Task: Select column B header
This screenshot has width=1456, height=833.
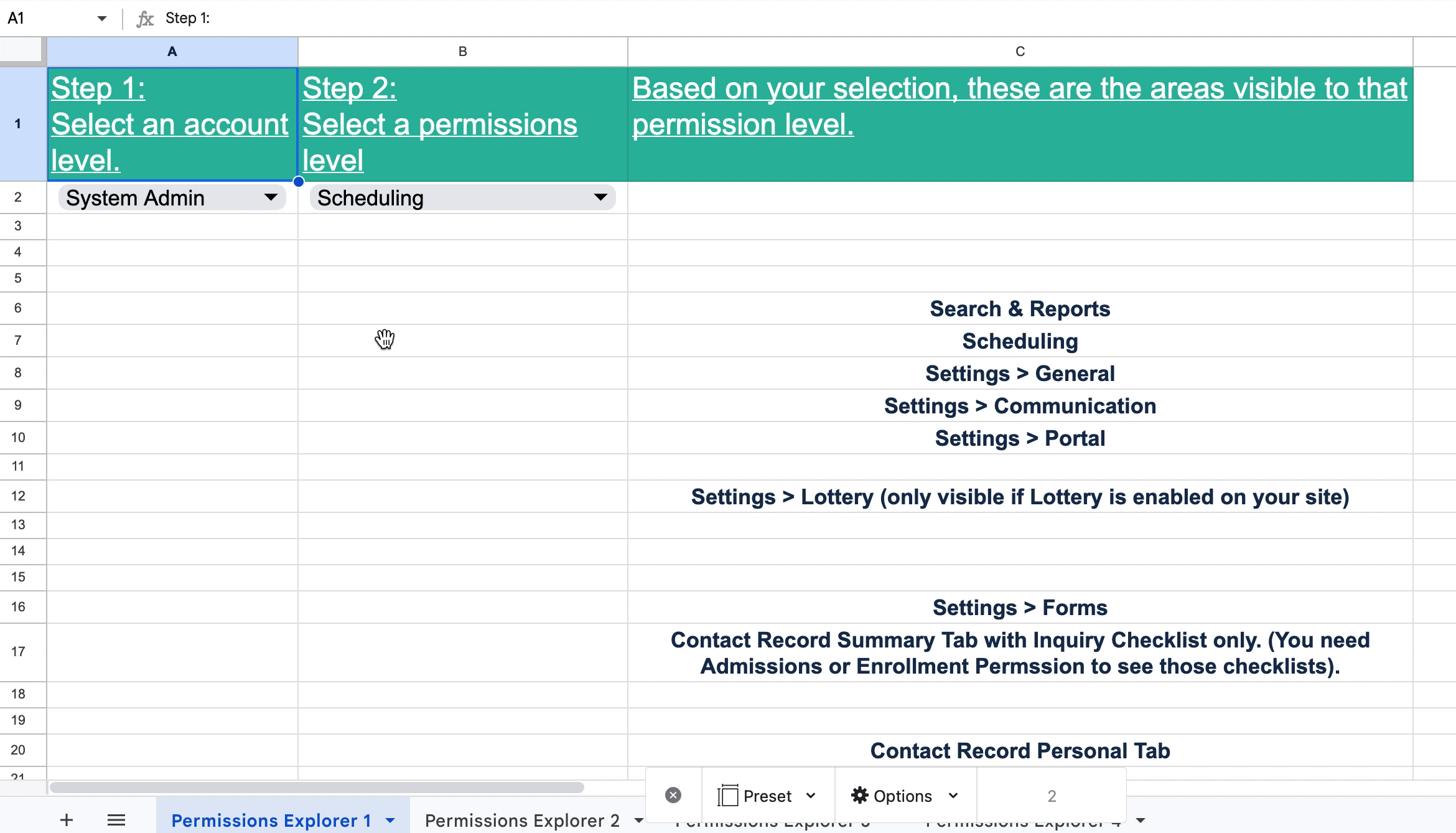Action: (x=462, y=52)
